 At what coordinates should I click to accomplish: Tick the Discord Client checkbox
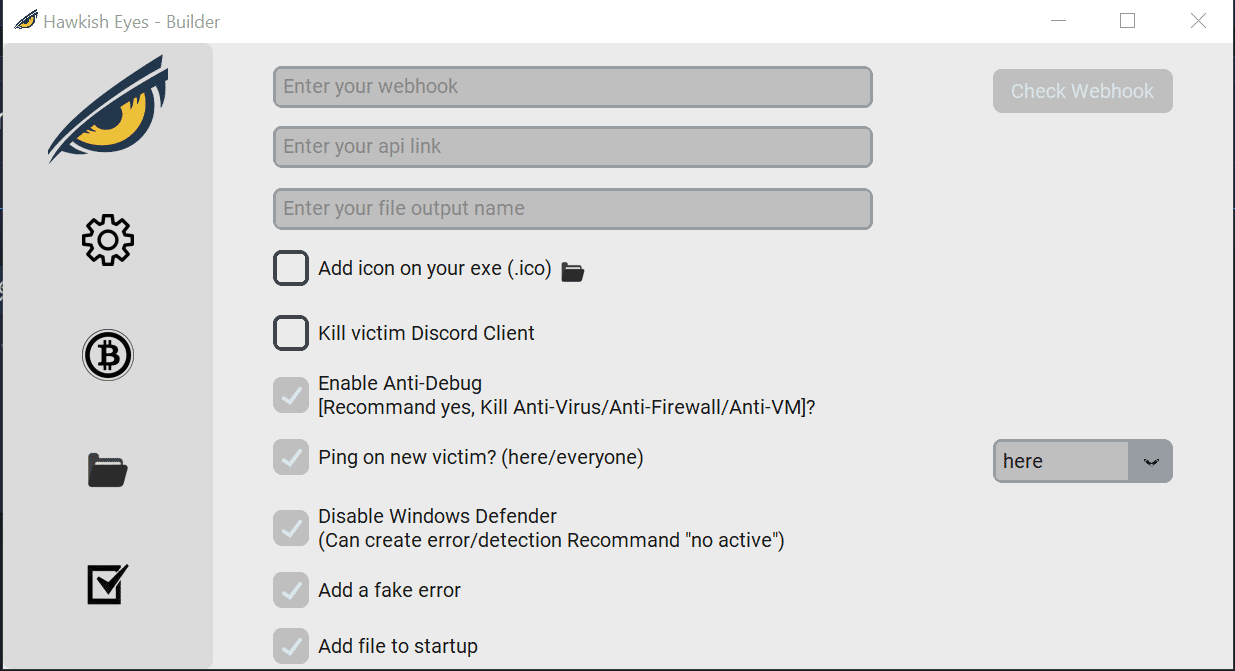291,333
